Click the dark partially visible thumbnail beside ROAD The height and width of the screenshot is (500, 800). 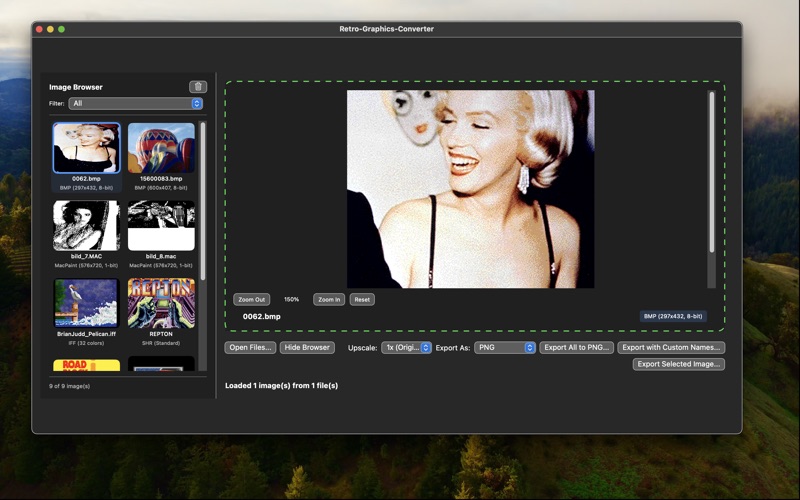pos(161,364)
